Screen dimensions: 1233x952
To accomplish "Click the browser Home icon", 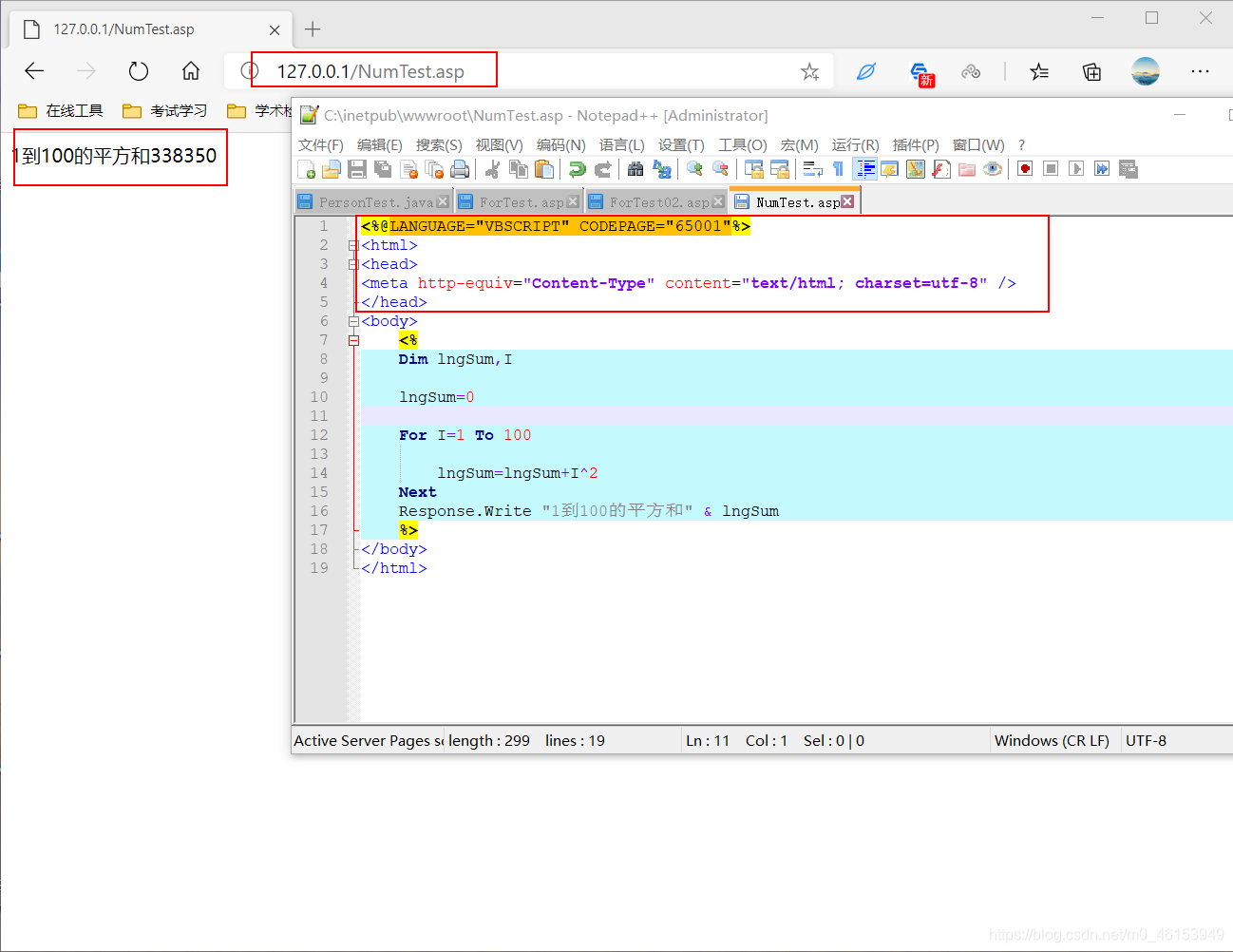I will [x=191, y=71].
